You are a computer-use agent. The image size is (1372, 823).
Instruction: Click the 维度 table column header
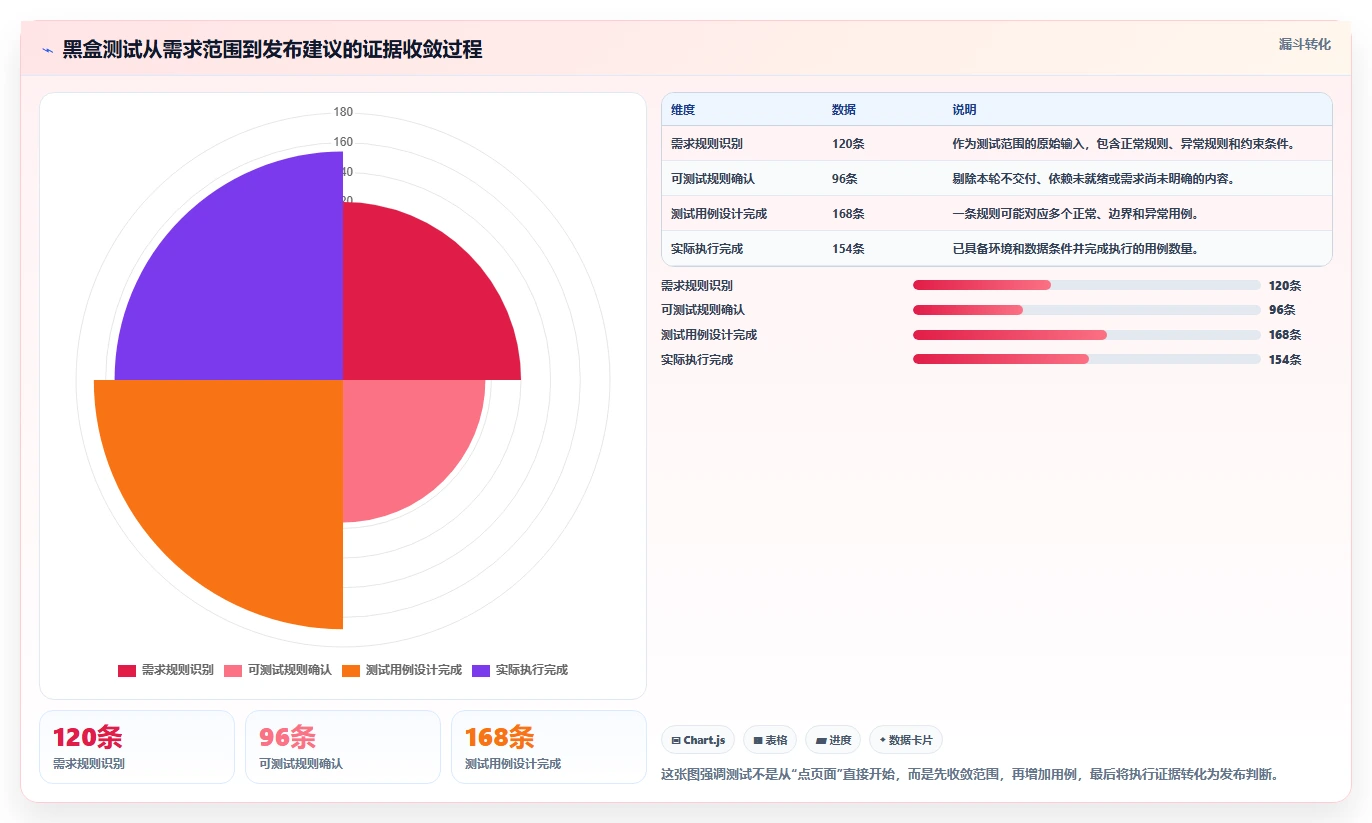pyautogui.click(x=683, y=110)
